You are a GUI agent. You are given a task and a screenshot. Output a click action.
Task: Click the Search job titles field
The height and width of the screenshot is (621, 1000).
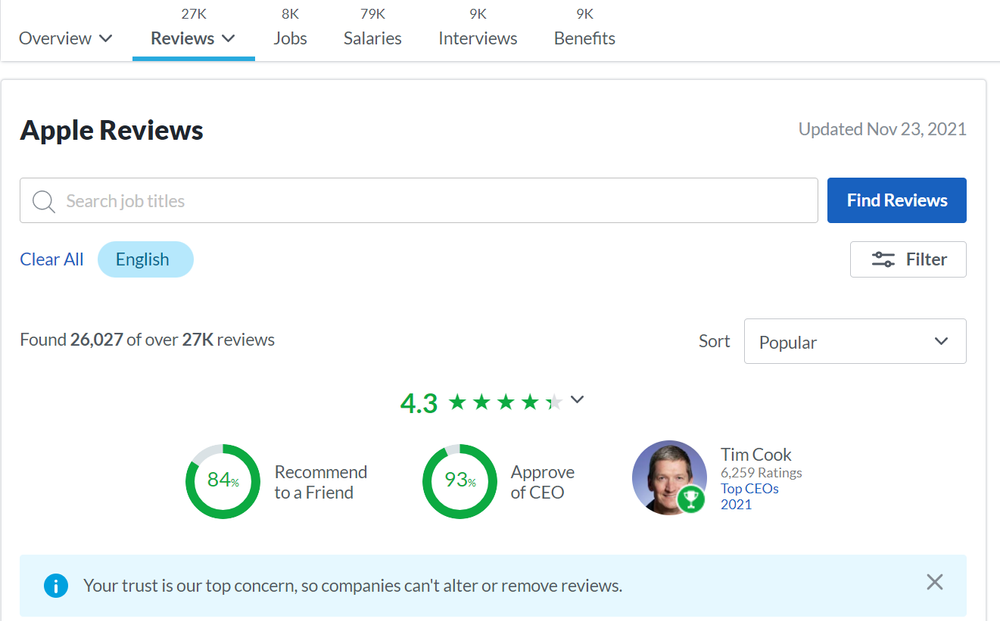click(x=418, y=200)
